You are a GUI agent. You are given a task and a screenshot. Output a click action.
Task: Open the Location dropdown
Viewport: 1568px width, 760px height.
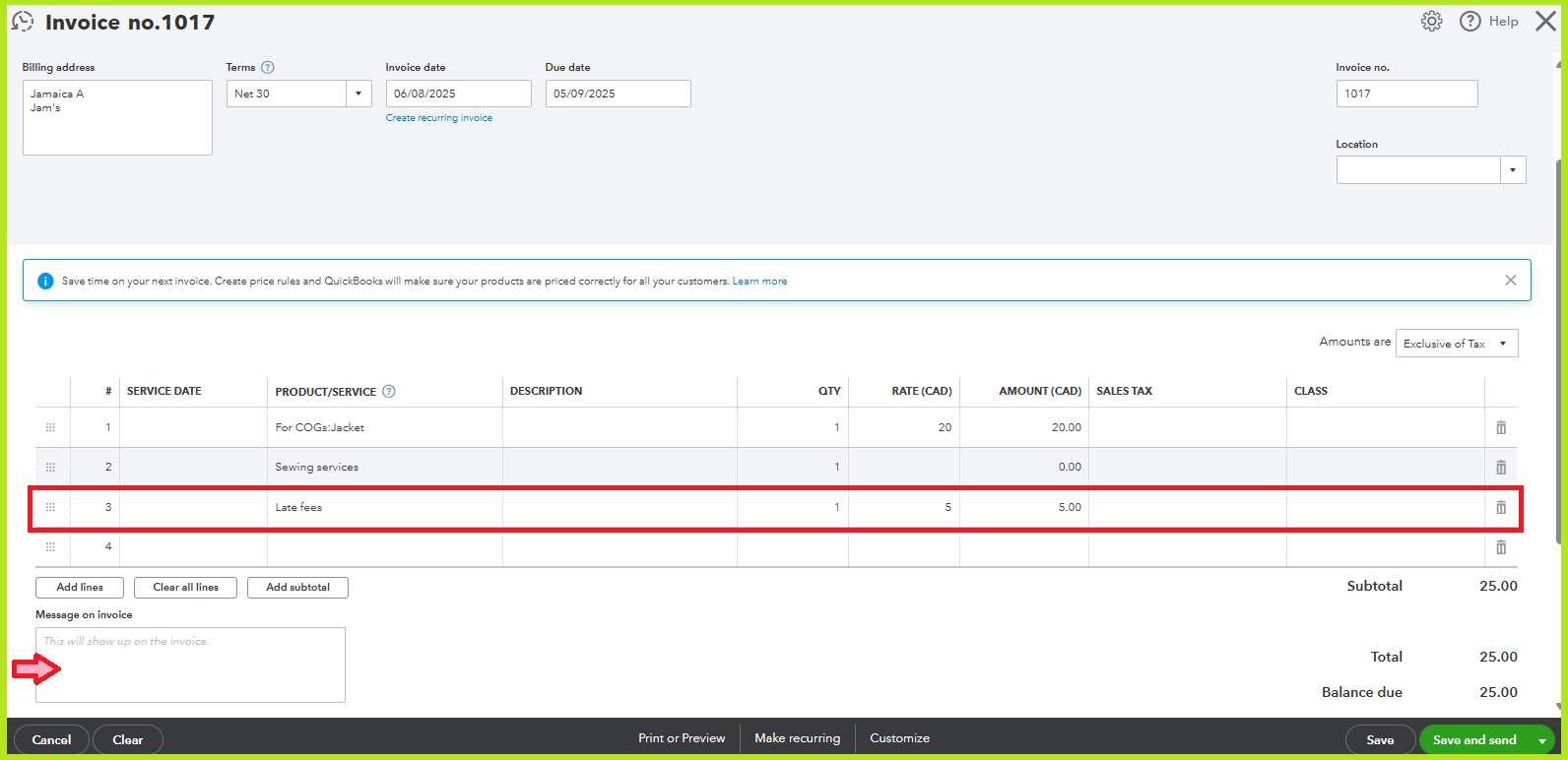point(1513,170)
